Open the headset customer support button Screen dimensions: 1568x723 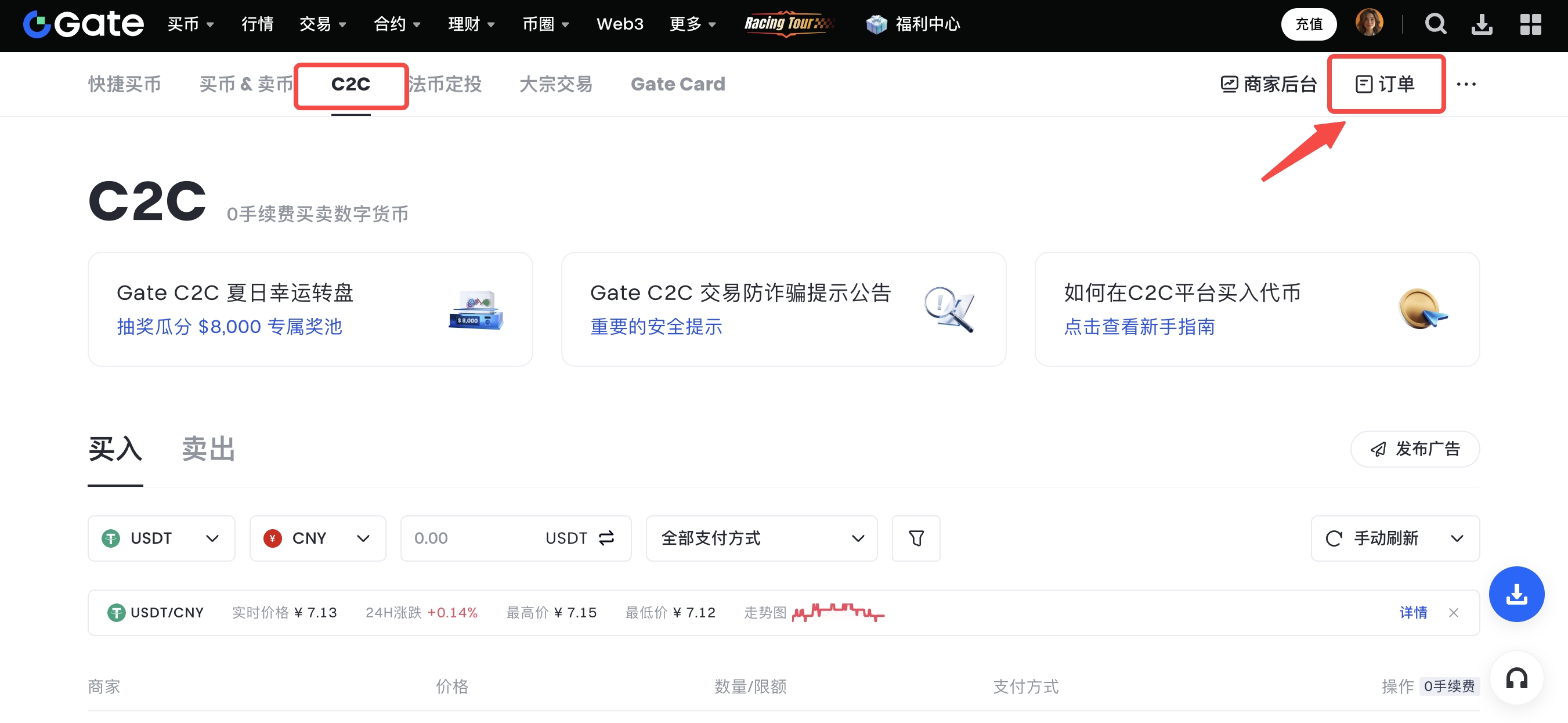[x=1516, y=678]
